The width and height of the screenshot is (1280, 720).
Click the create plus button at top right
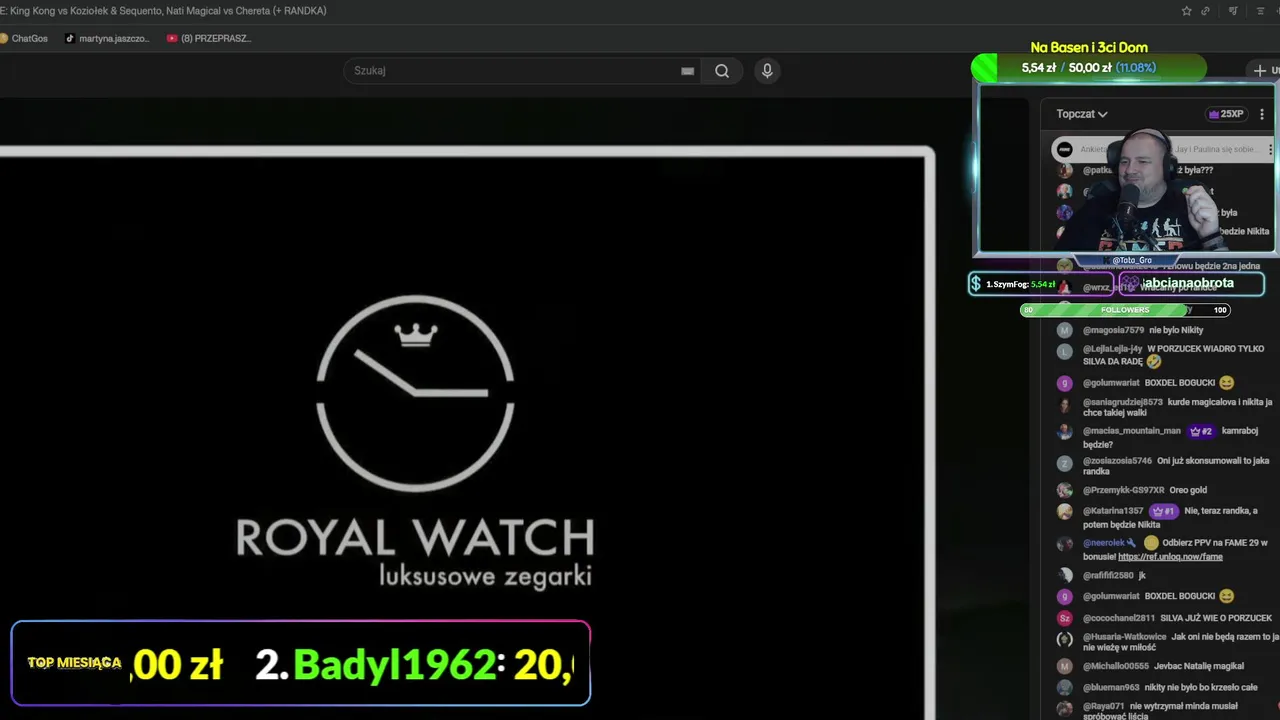point(1260,70)
